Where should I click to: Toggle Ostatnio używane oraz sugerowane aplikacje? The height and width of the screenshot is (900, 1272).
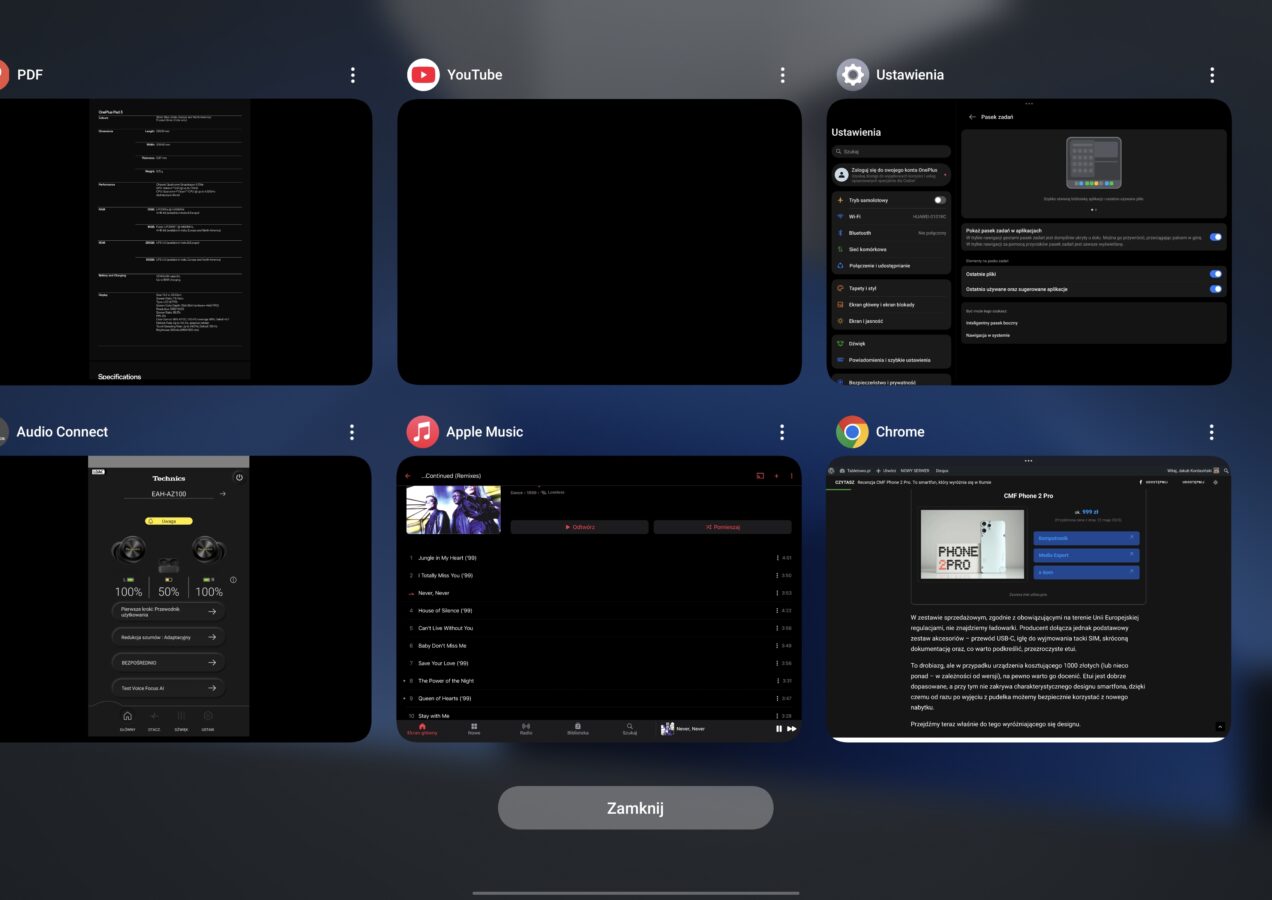click(1216, 289)
